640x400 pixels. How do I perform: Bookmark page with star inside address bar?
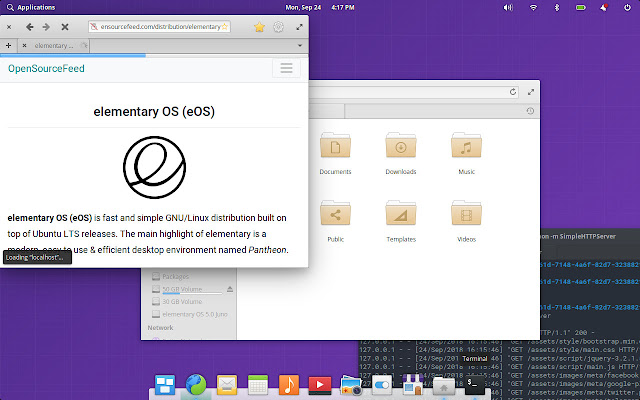(x=224, y=27)
